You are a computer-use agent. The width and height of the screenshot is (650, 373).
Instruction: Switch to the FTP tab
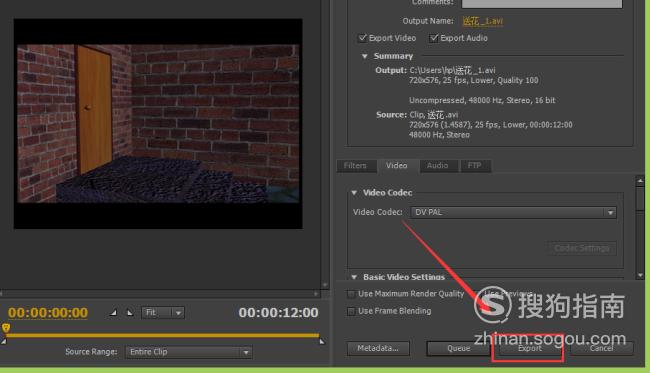(x=475, y=166)
